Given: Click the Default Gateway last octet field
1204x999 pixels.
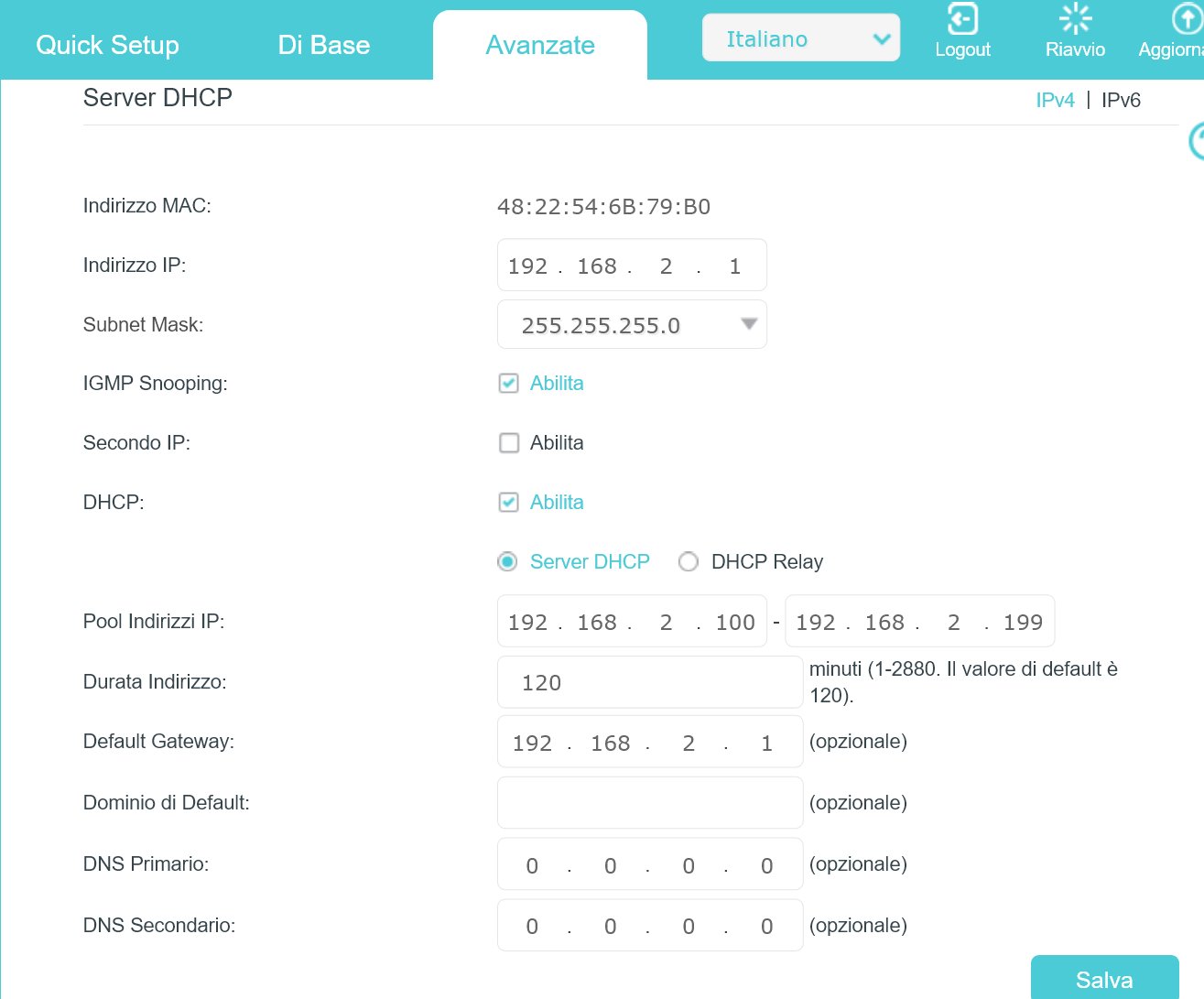Looking at the screenshot, I should click(766, 744).
